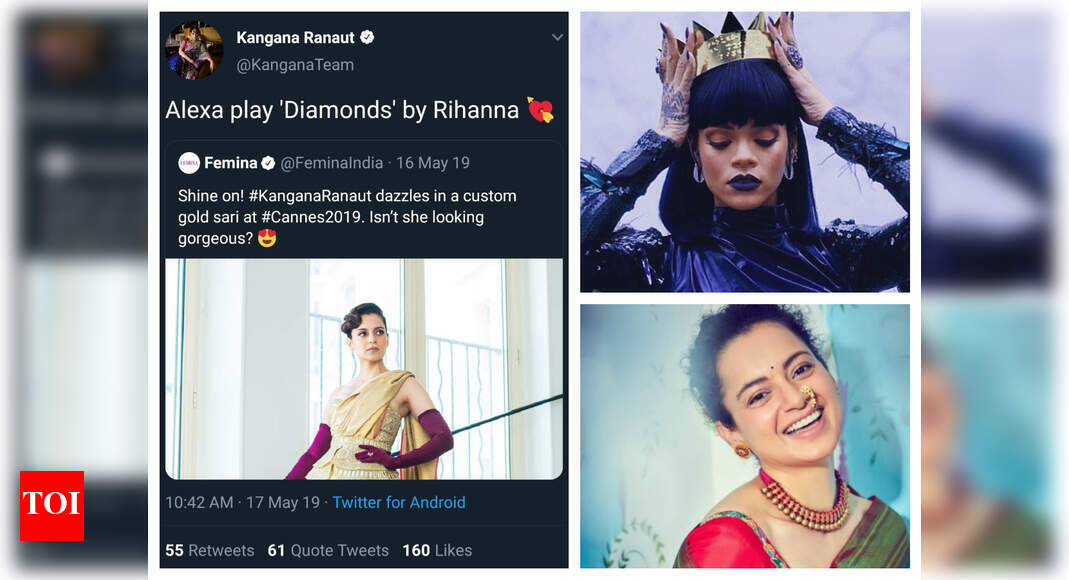The height and width of the screenshot is (580, 1069).
Task: View the 55 Retweets list
Action: (209, 550)
